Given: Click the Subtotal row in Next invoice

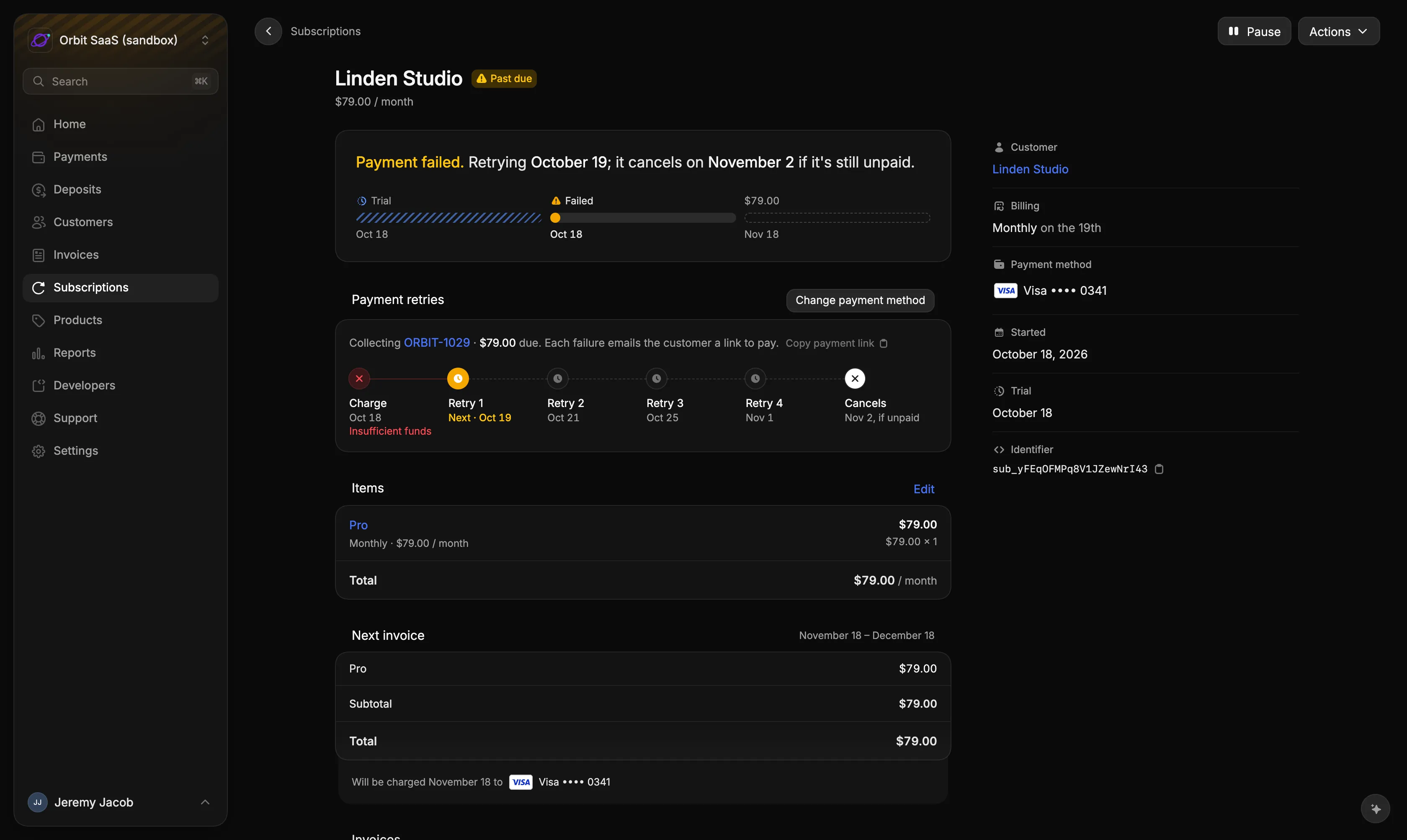Looking at the screenshot, I should click(x=643, y=703).
